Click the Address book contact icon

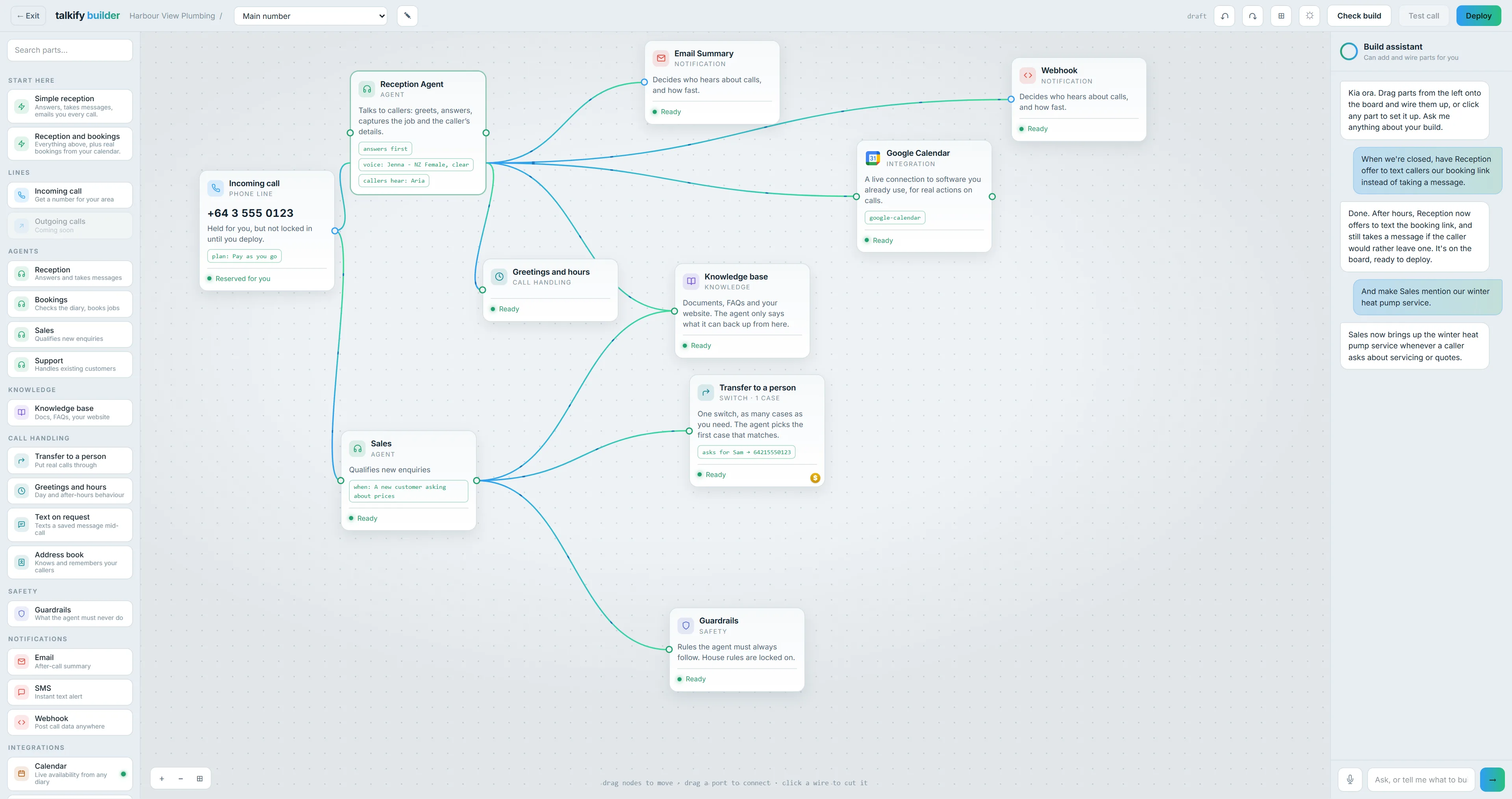(x=22, y=562)
